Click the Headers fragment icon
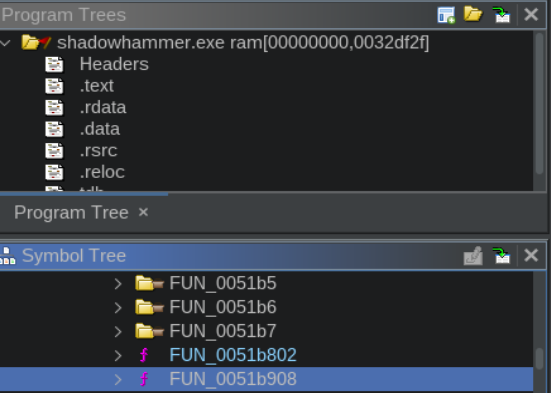551x393 pixels. pos(54,65)
